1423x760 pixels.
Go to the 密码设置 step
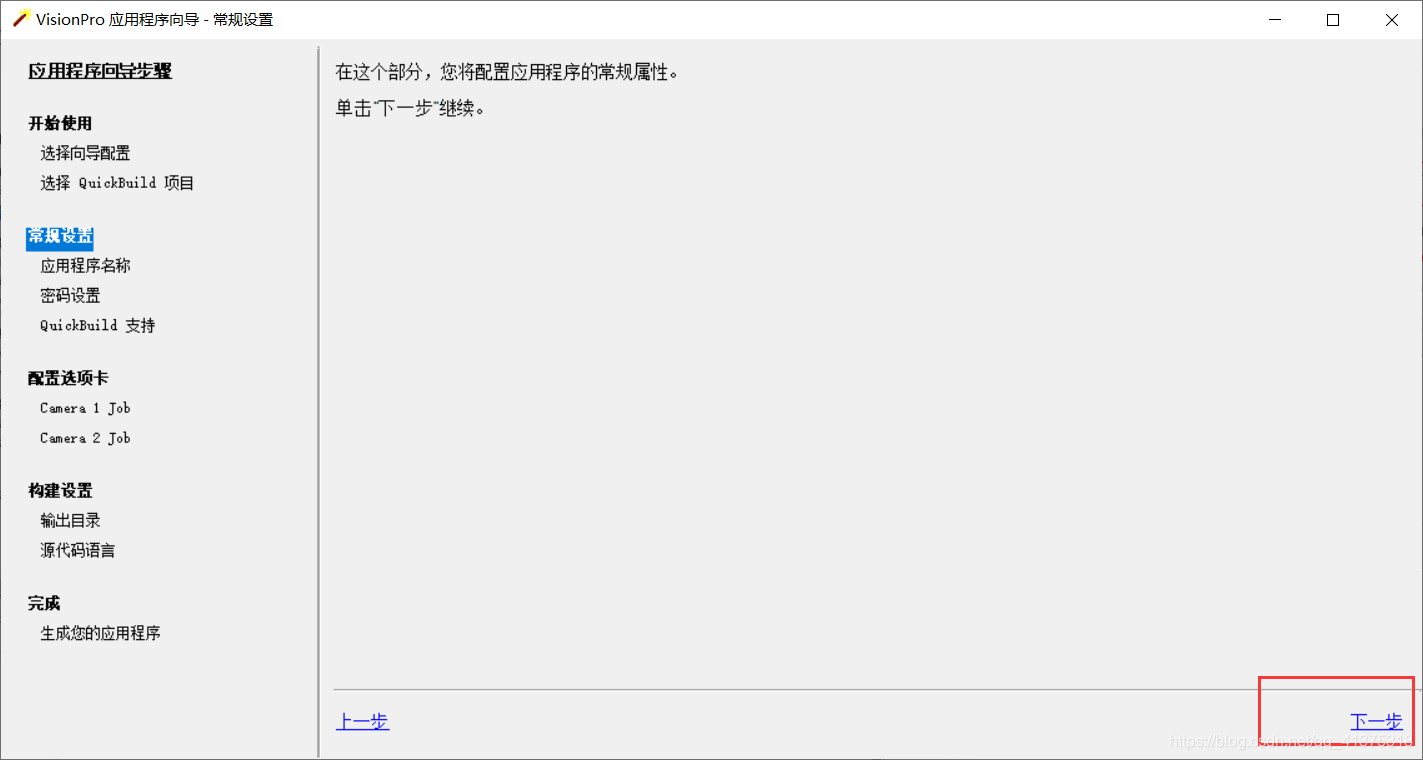[69, 295]
